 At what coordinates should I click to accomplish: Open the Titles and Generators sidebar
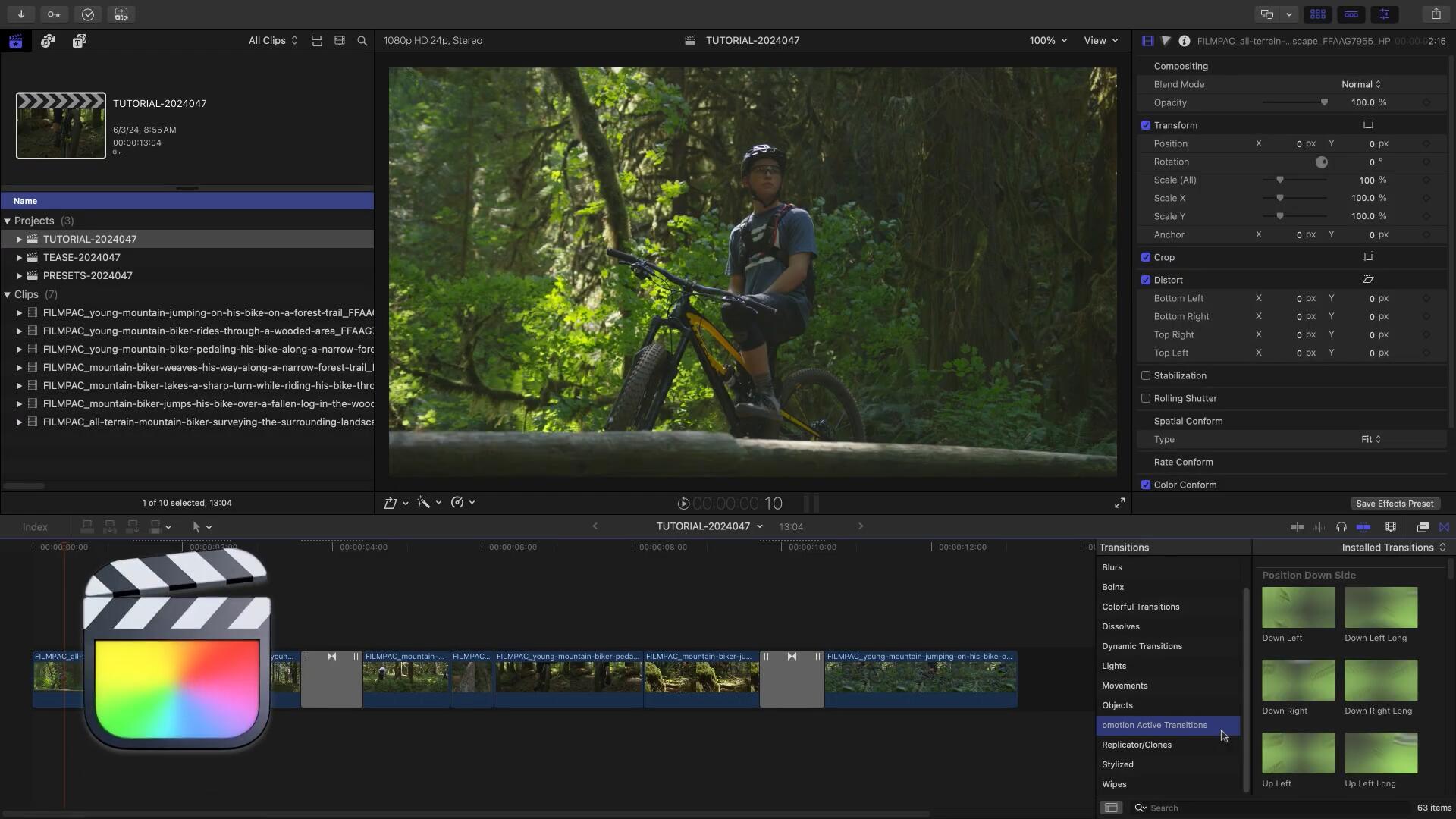pos(80,41)
